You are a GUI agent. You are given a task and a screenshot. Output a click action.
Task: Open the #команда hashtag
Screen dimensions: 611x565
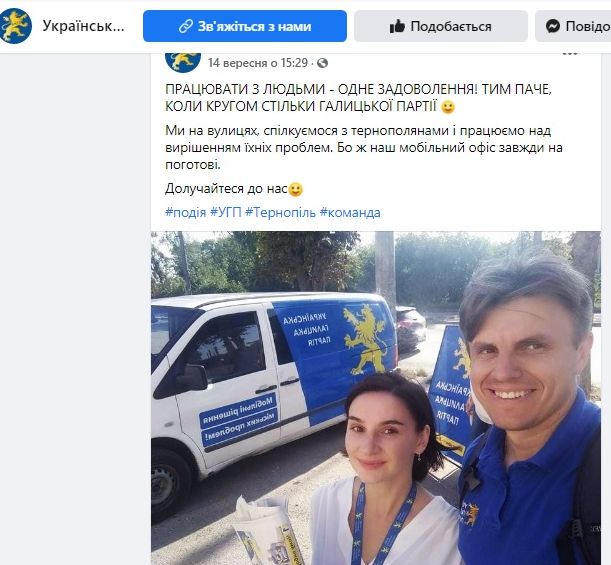click(x=350, y=213)
